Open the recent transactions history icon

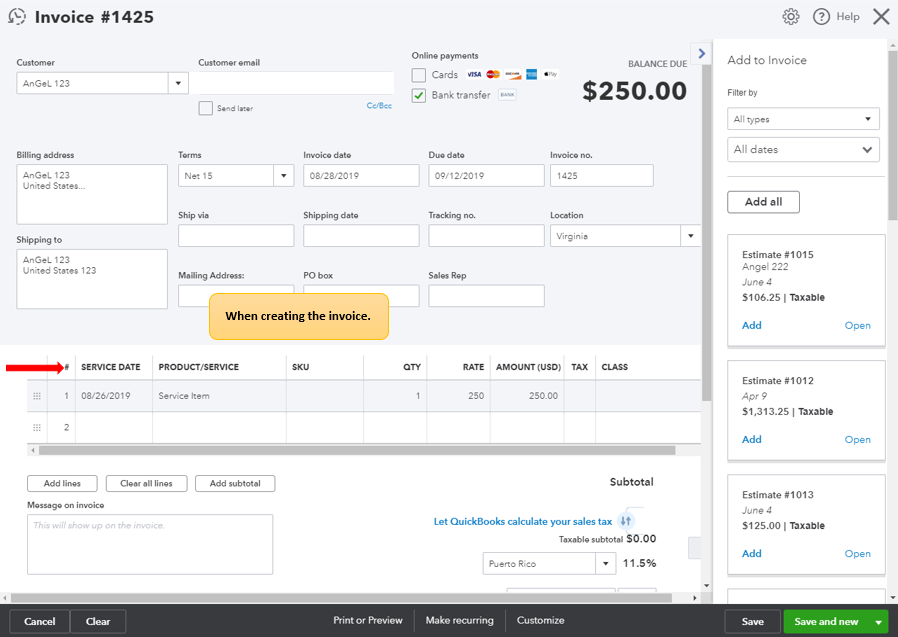click(x=17, y=17)
